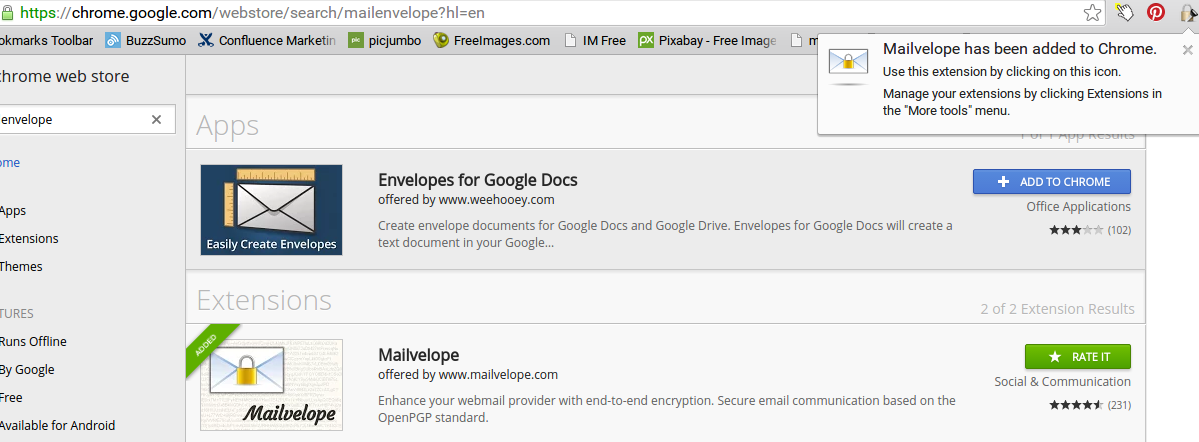Click the Mailvelope extension icon in toolbar

click(1188, 12)
